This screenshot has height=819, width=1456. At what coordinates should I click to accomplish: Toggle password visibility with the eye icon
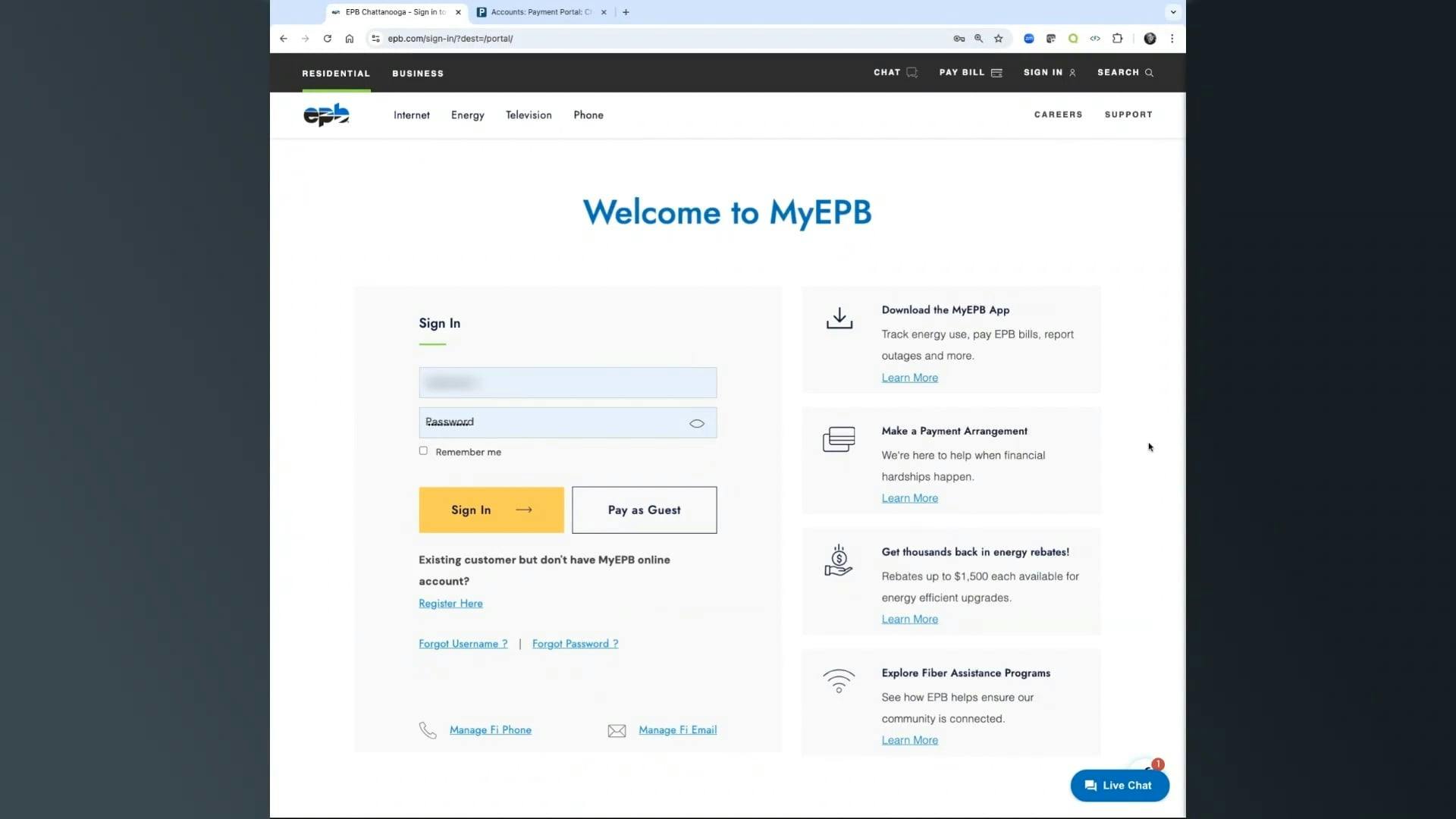[696, 423]
